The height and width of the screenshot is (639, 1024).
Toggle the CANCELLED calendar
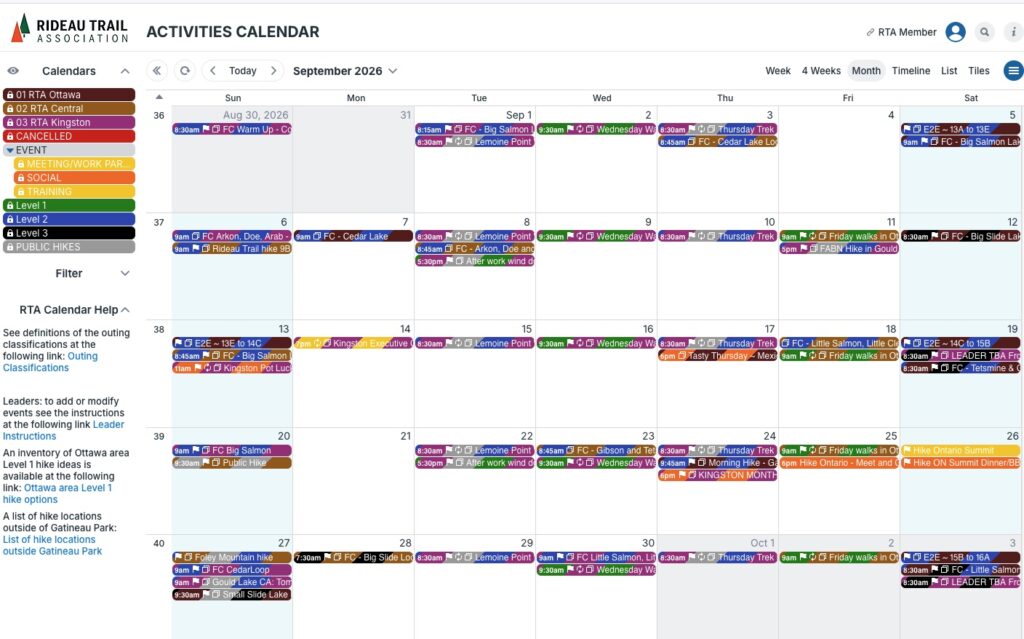tap(69, 136)
